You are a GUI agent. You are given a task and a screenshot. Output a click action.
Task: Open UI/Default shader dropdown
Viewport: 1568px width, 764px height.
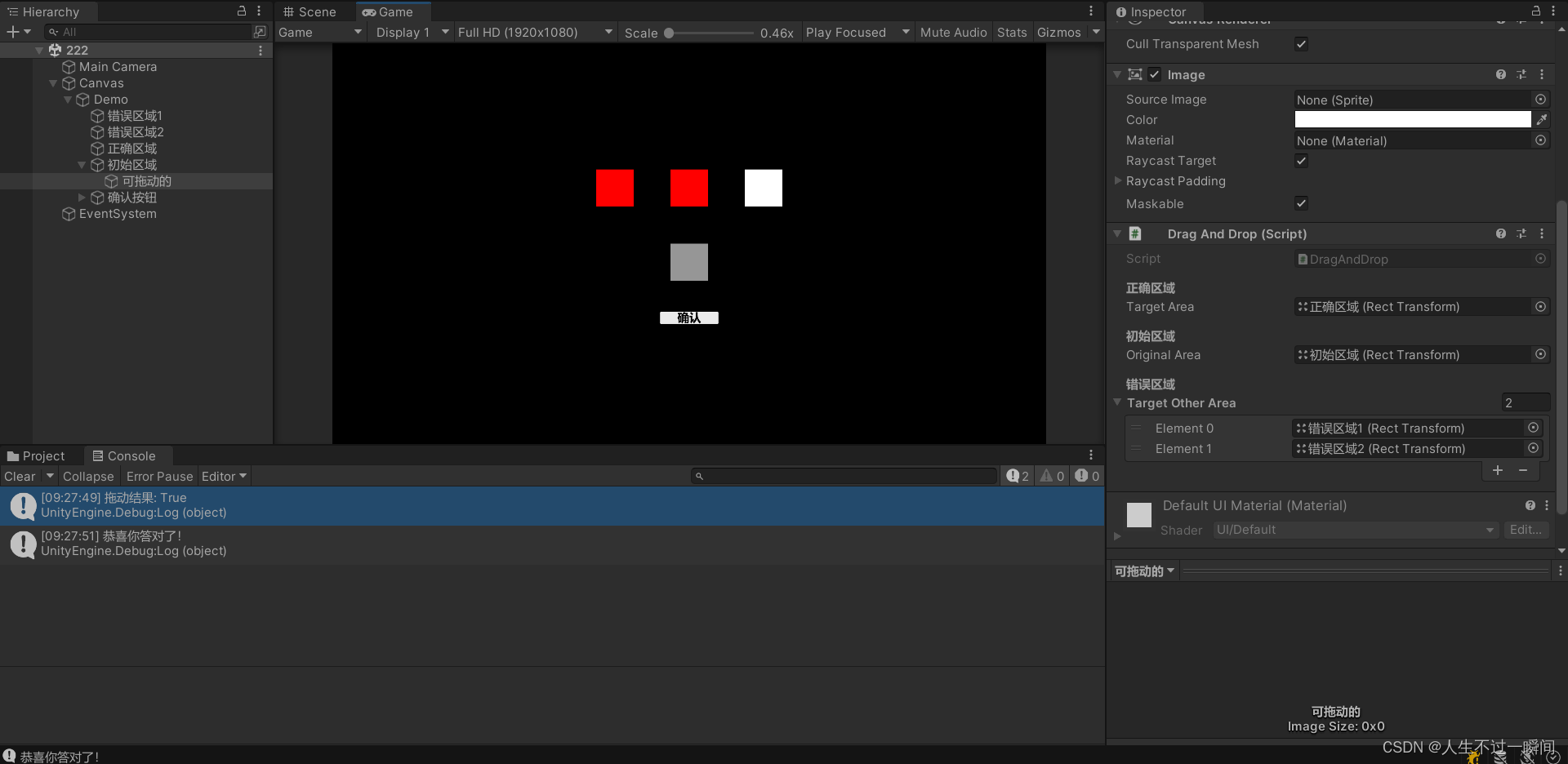pyautogui.click(x=1356, y=530)
